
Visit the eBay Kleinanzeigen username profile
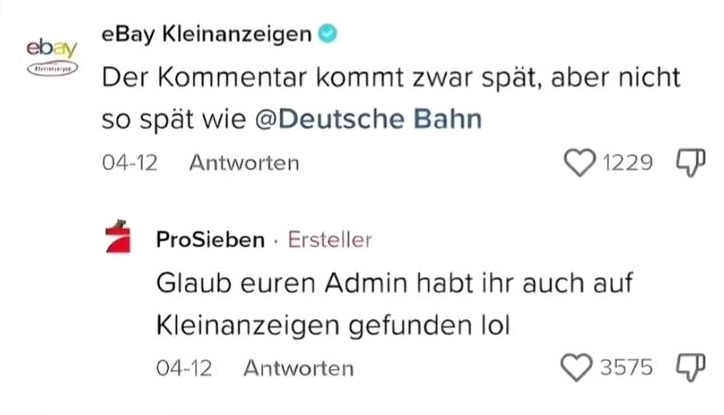coord(207,34)
